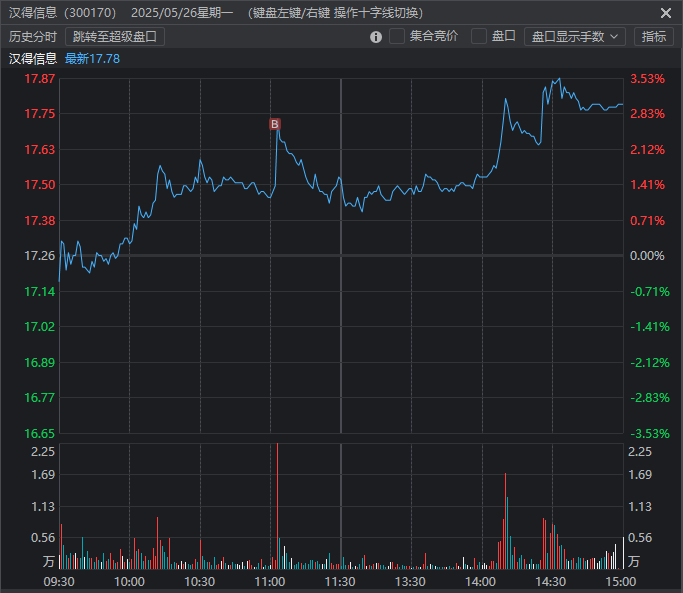Toggle the 盘口 checkbox

tap(479, 36)
